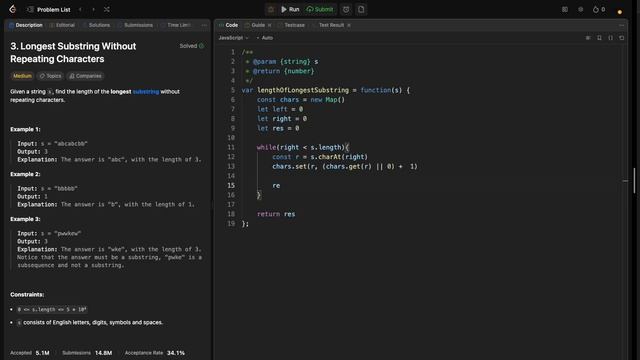The width and height of the screenshot is (640, 360).
Task: Click the chars.set line in editor
Action: point(345,167)
